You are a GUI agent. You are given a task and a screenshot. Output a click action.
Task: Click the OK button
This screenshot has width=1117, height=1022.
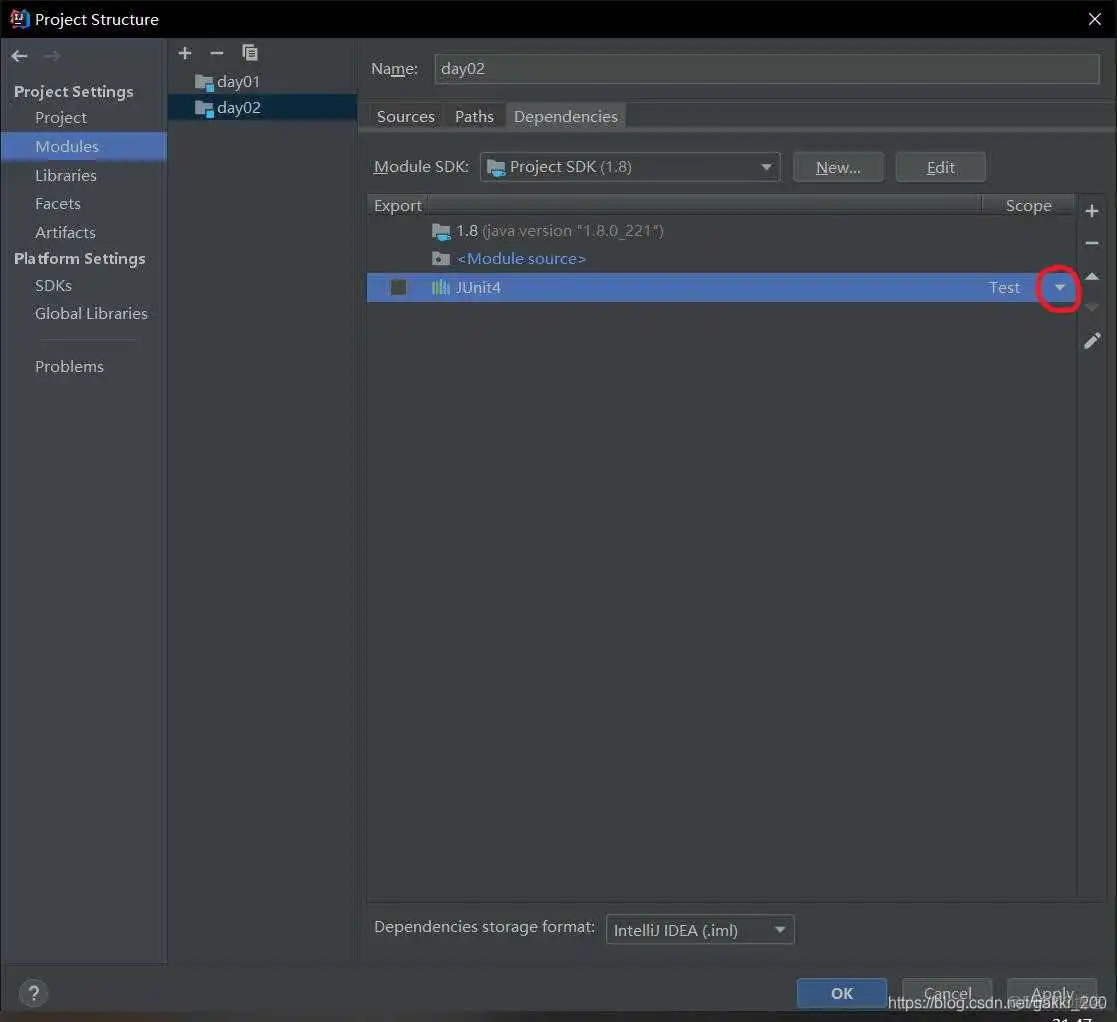(841, 993)
